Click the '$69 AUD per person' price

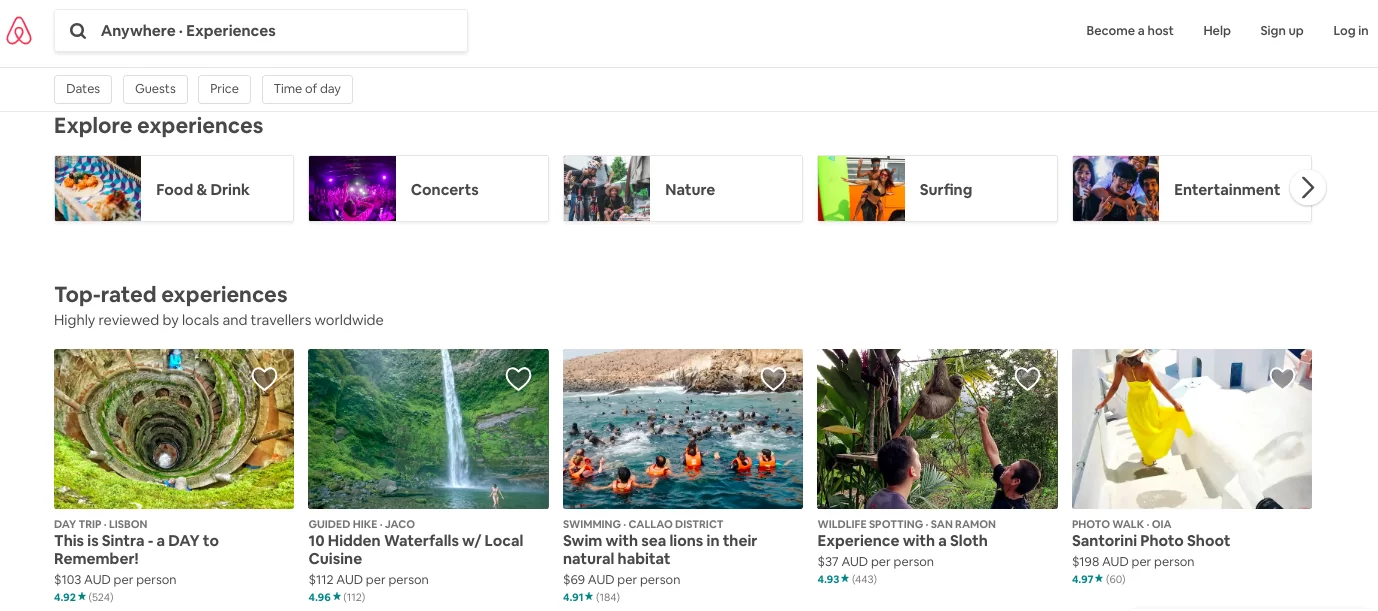(621, 580)
